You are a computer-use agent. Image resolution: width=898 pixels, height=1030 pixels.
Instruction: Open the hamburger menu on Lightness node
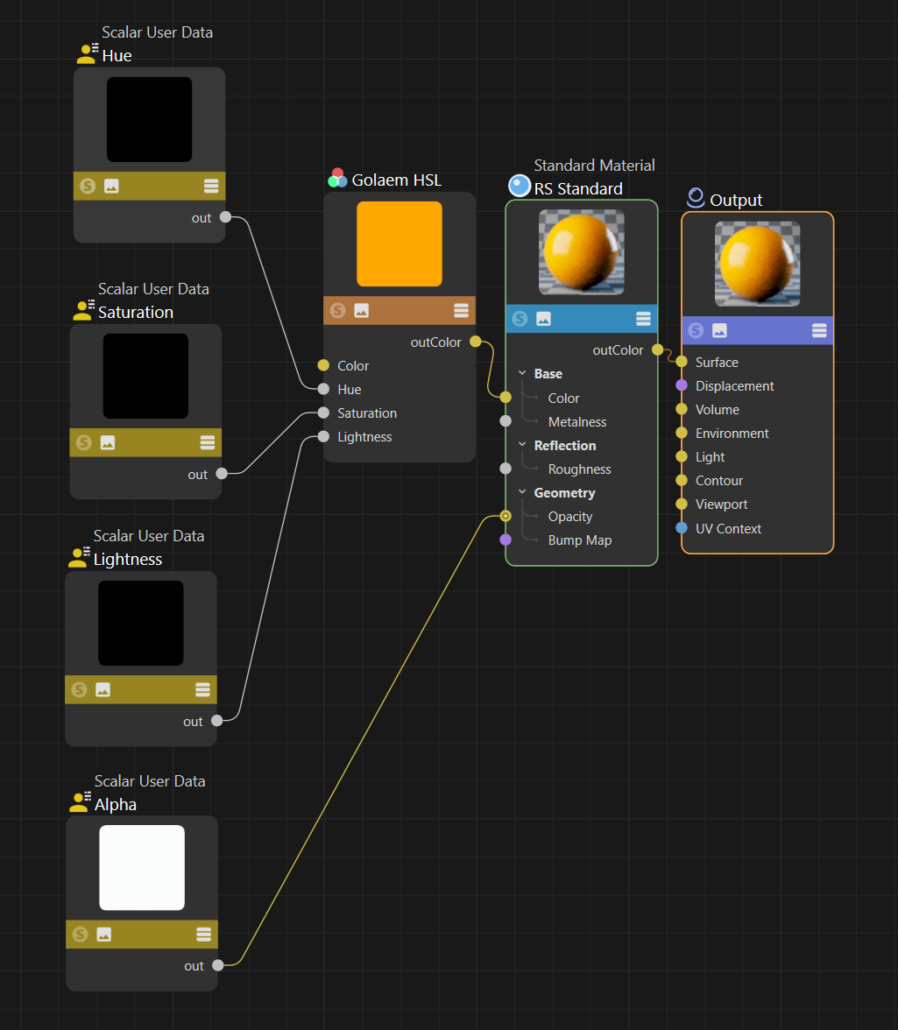(x=203, y=690)
